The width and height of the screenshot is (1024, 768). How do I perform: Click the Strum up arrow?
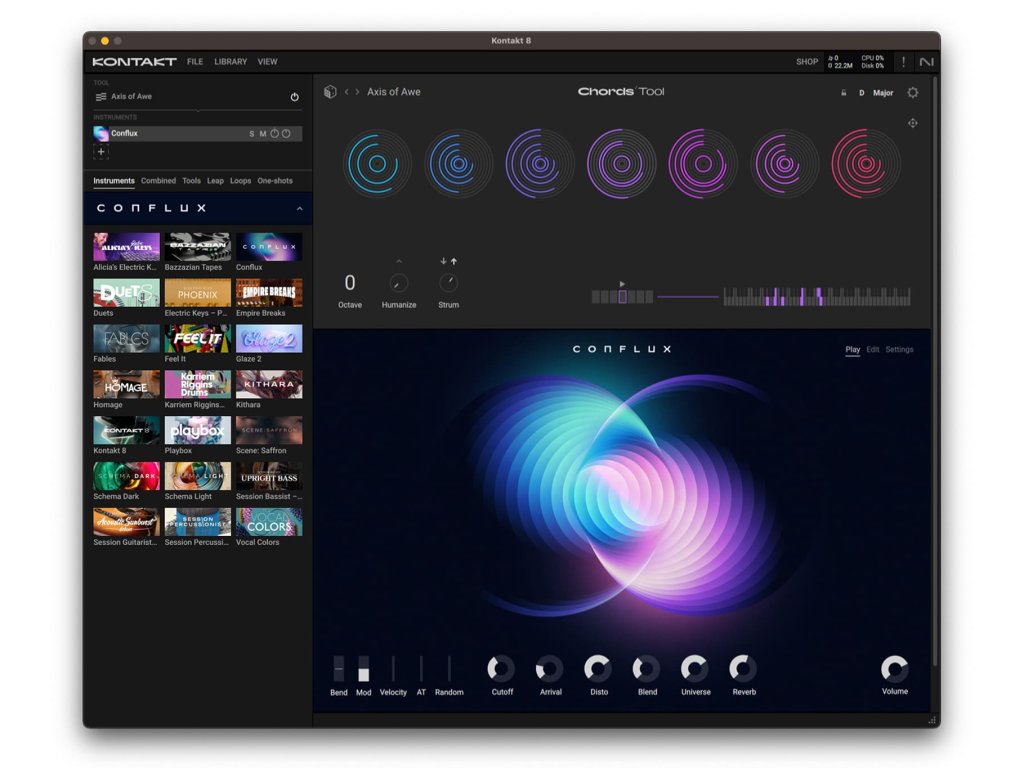[x=454, y=261]
